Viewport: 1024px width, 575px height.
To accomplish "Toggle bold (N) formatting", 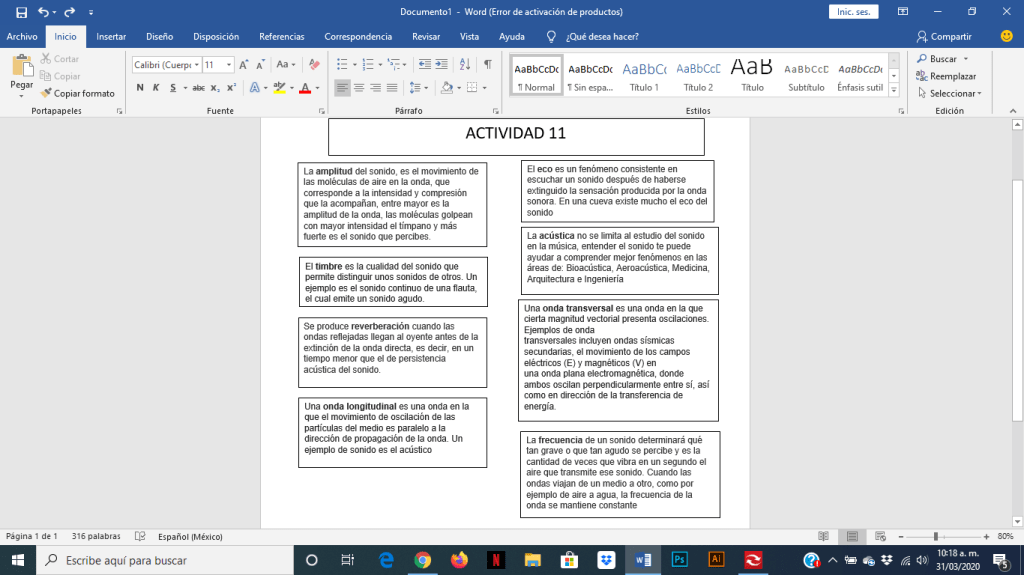I will click(x=140, y=88).
